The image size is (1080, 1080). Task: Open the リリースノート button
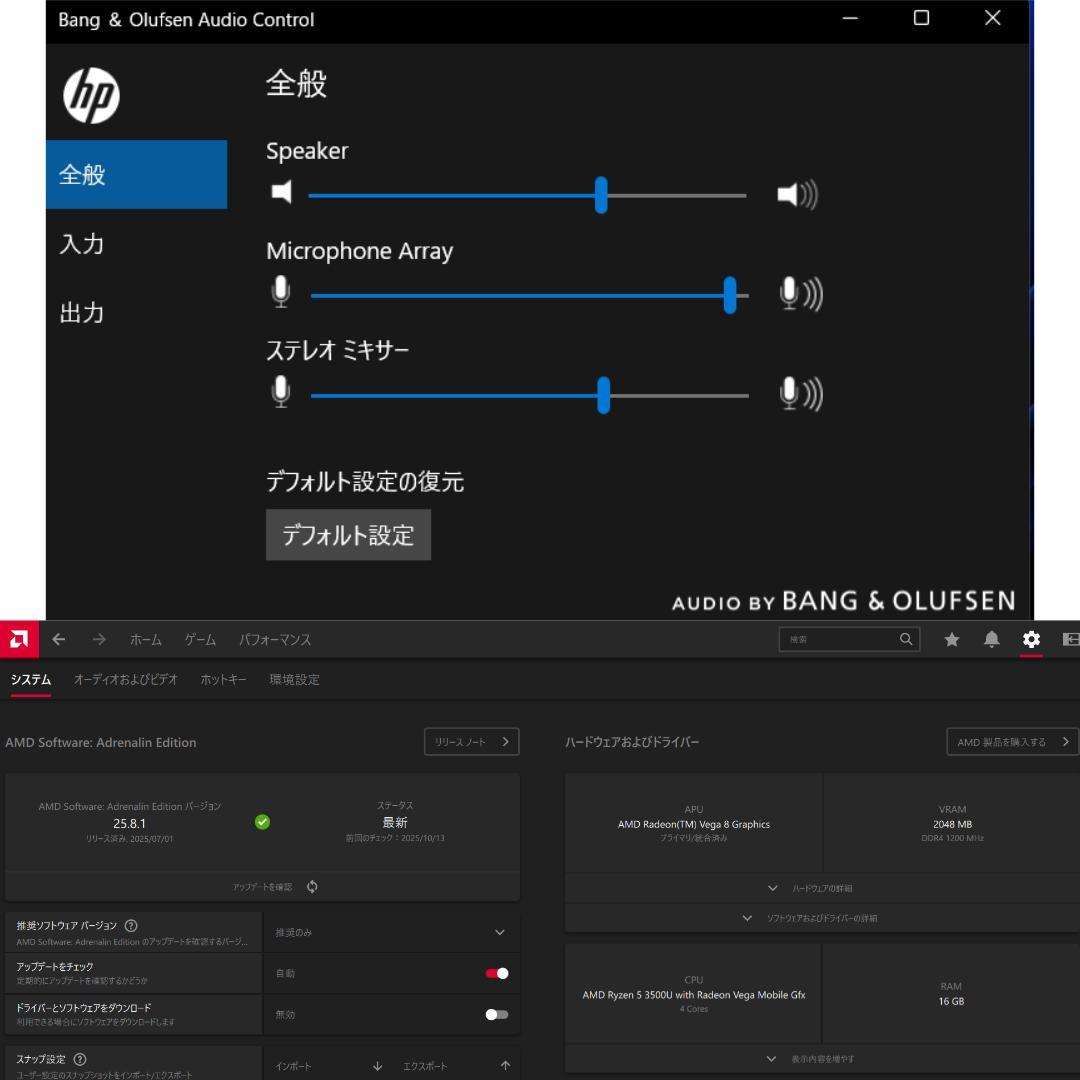[x=471, y=741]
